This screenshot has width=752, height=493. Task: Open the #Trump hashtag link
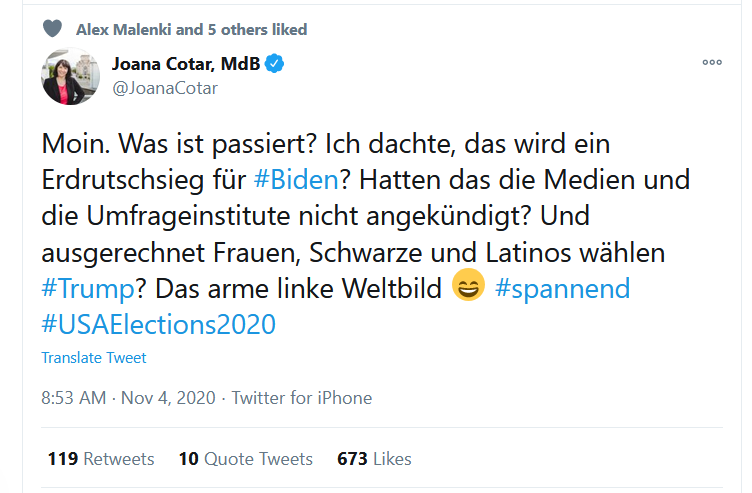click(88, 289)
